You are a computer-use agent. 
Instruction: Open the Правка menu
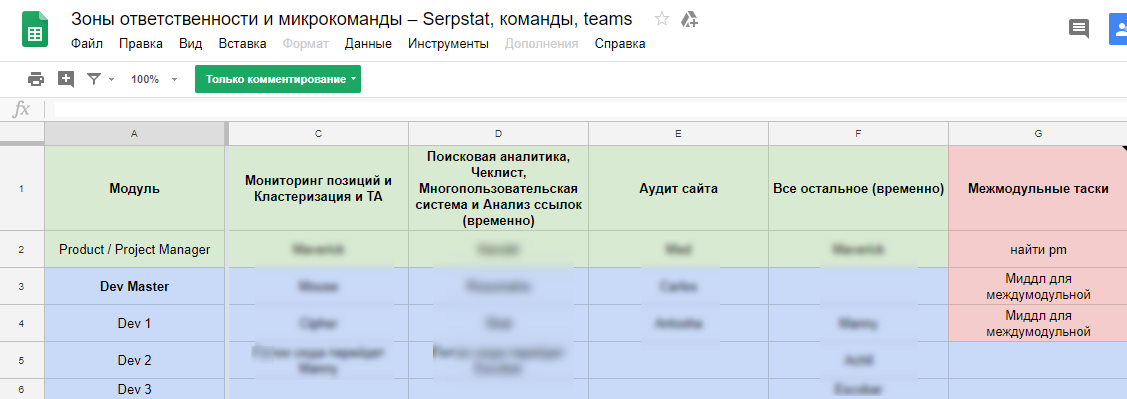pos(141,43)
